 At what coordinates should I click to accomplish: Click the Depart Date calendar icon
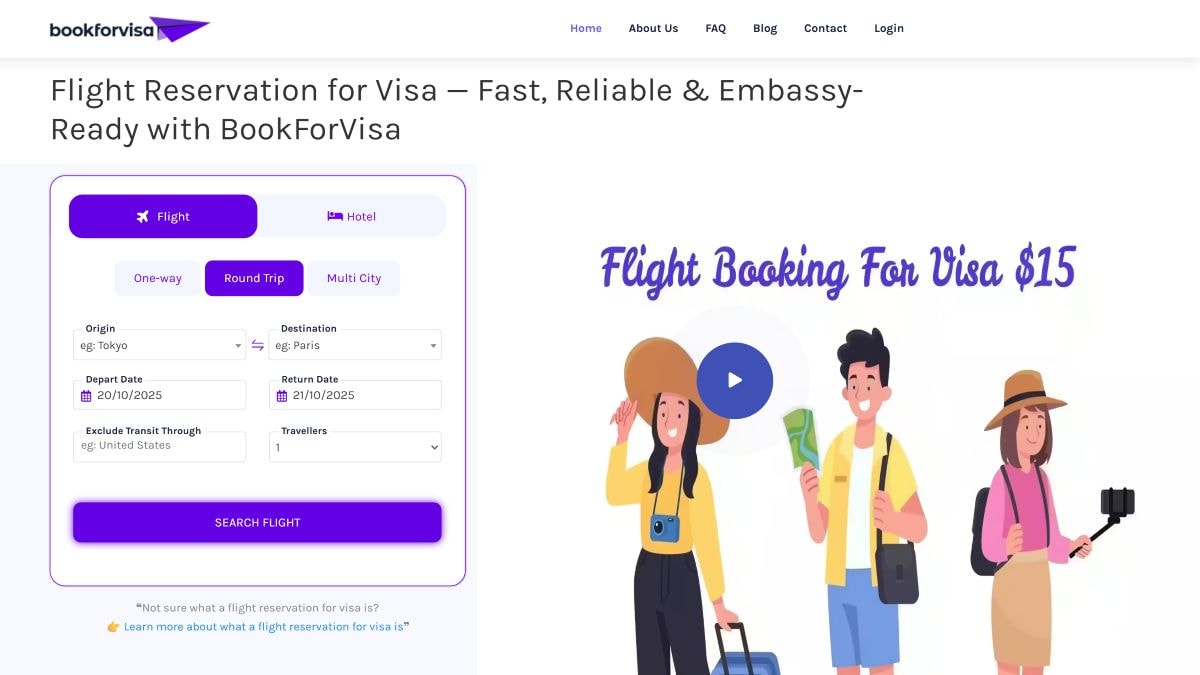[86, 396]
